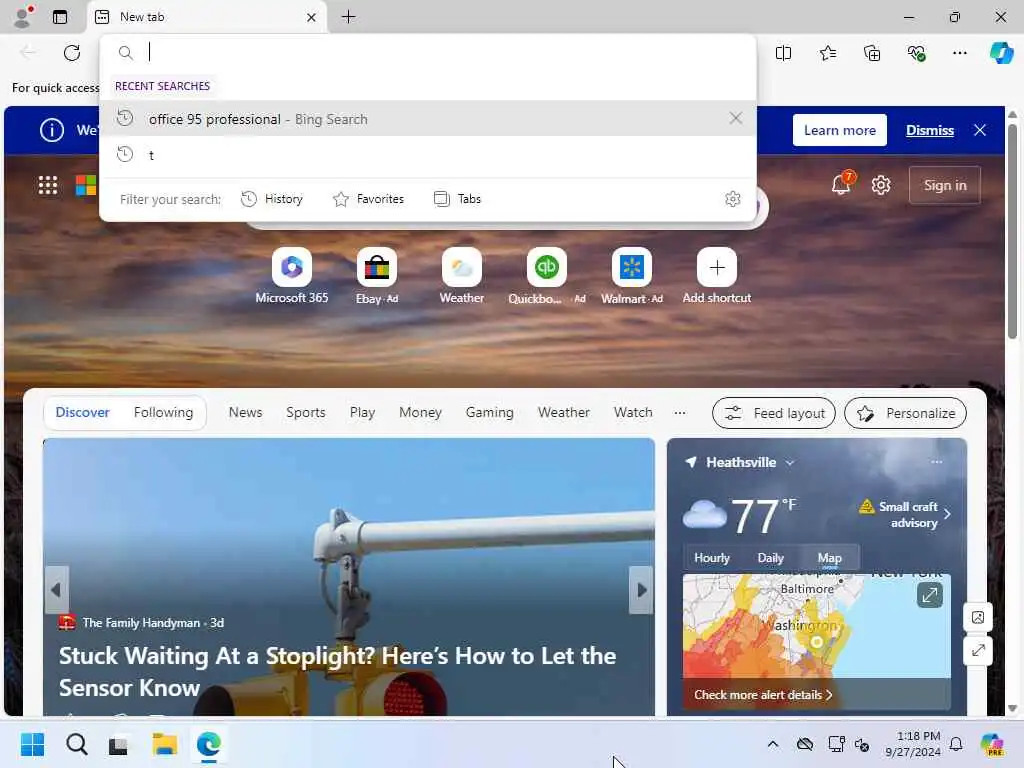
Task: Open the Edge profile icon
Action: 23,17
